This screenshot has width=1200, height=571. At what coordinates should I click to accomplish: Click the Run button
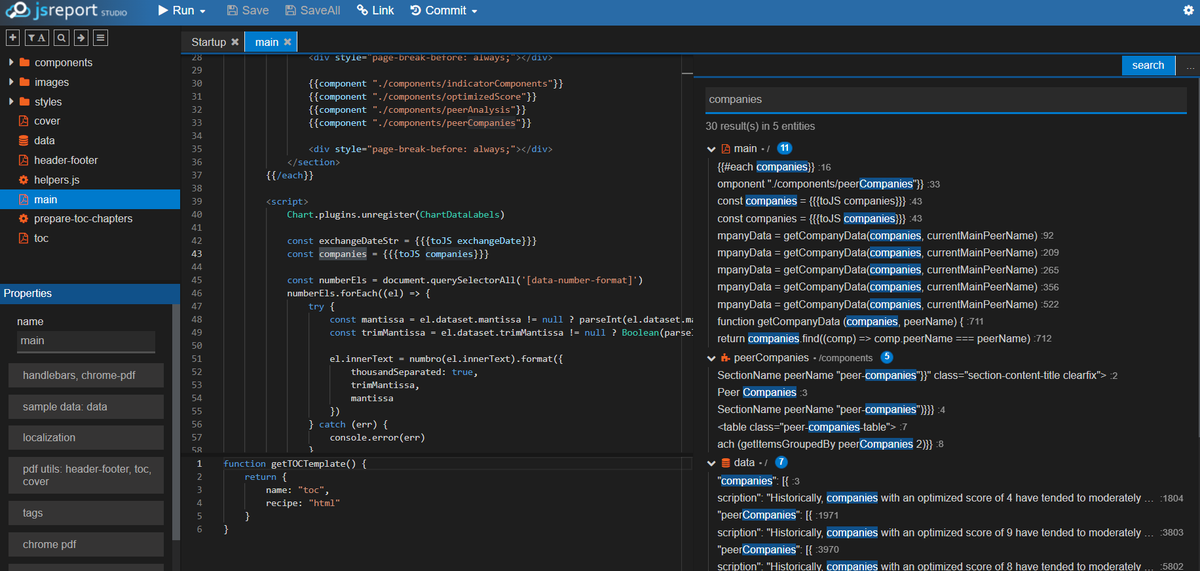[x=174, y=11]
